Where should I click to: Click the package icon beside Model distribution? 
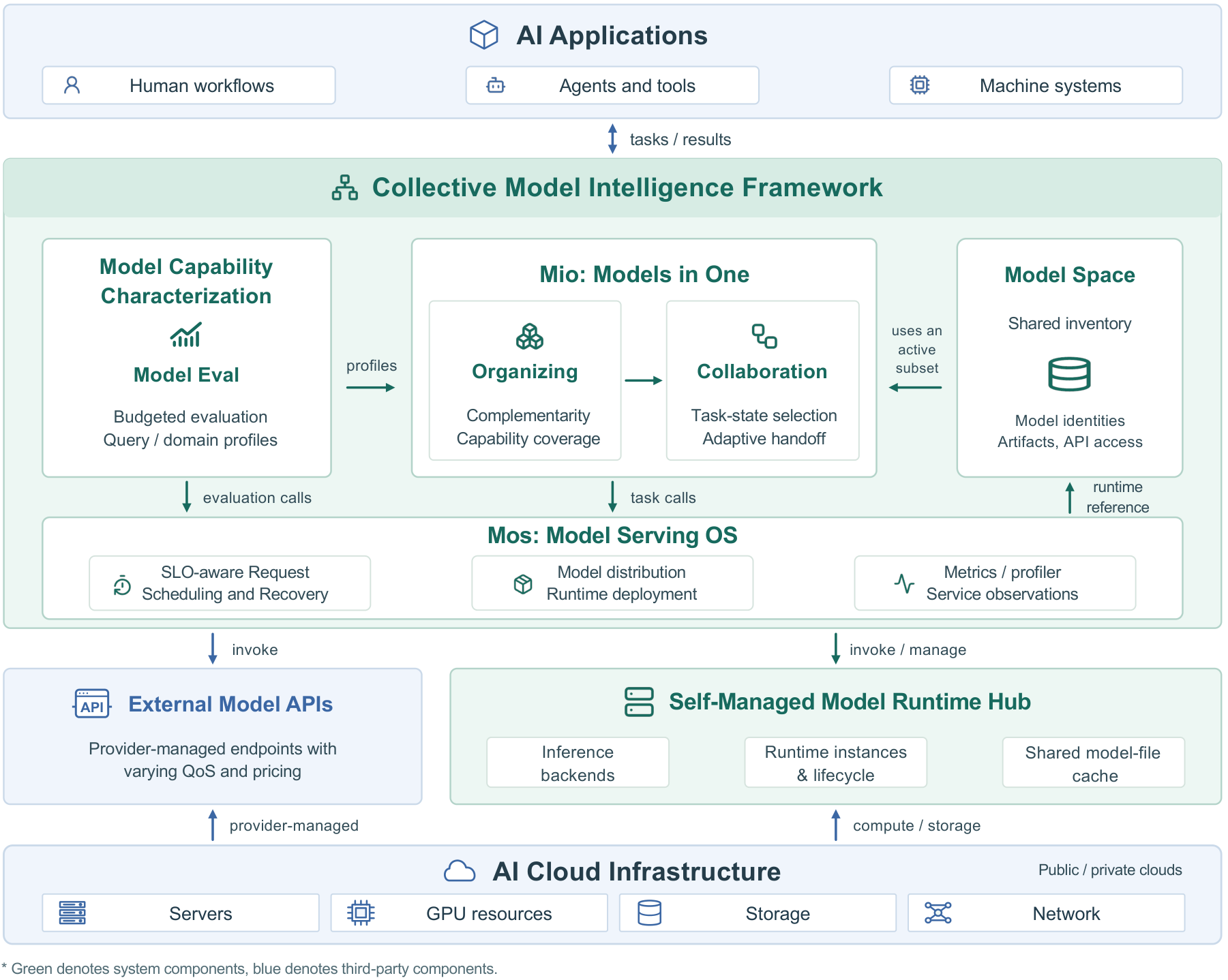click(523, 584)
